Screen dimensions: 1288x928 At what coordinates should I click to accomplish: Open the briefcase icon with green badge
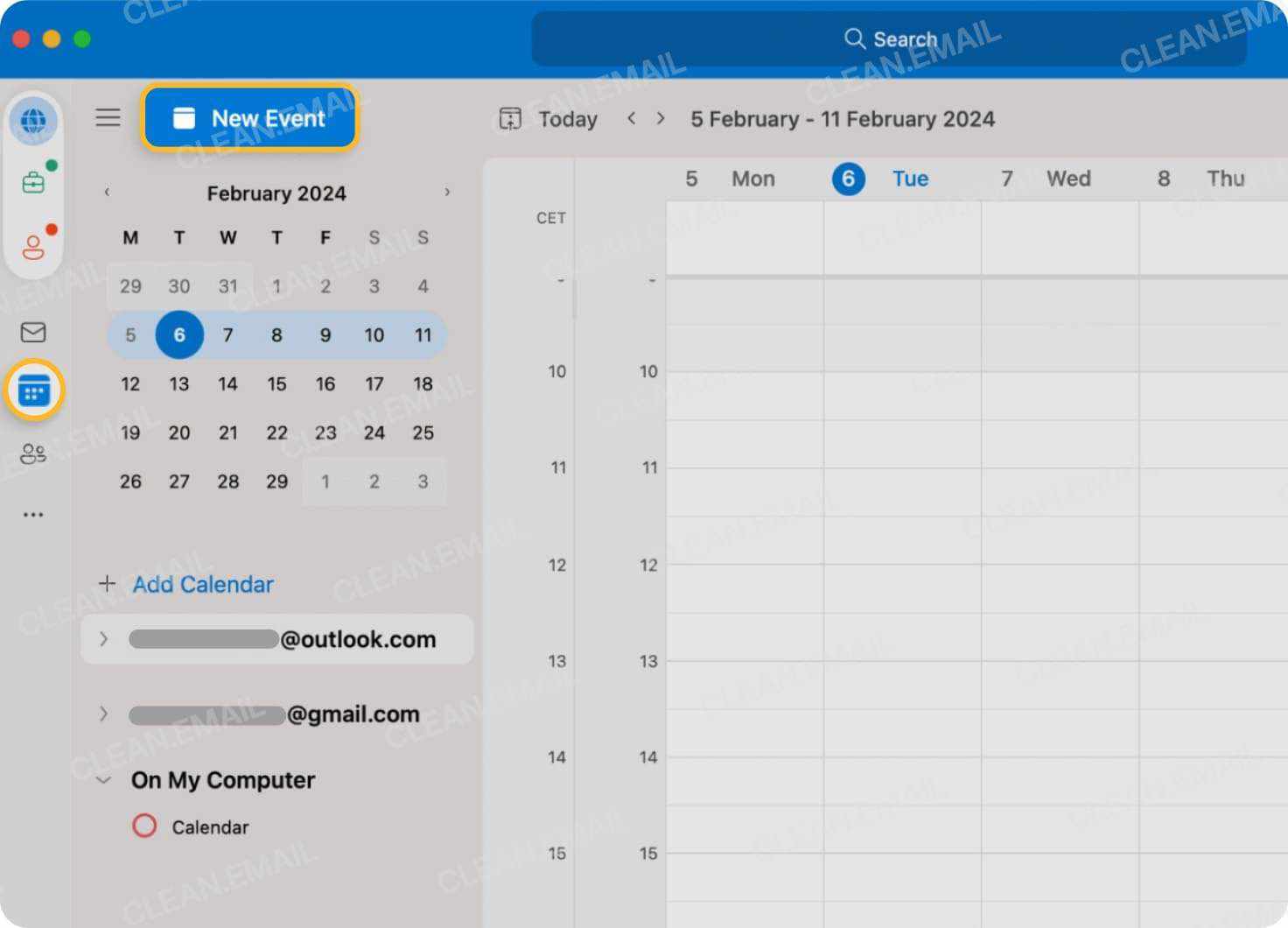[33, 182]
